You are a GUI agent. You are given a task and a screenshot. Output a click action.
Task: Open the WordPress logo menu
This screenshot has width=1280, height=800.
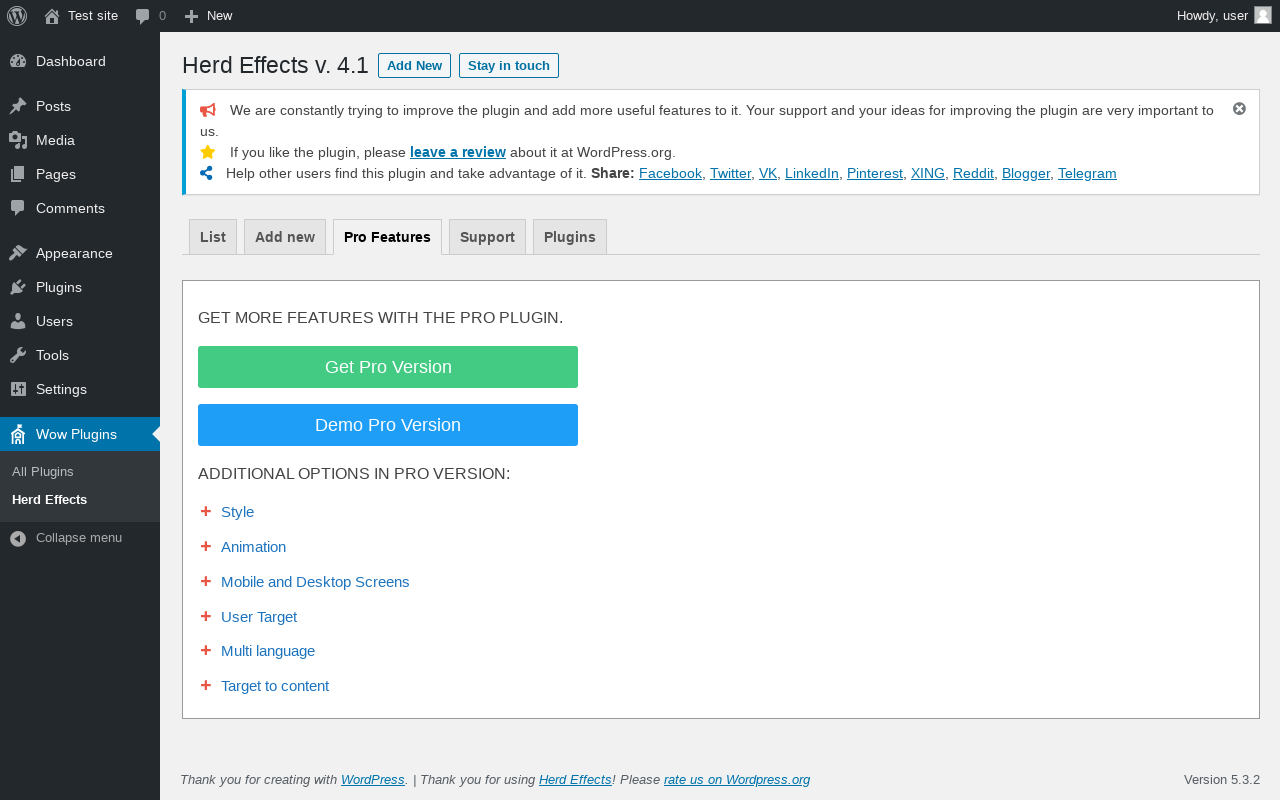(17, 16)
